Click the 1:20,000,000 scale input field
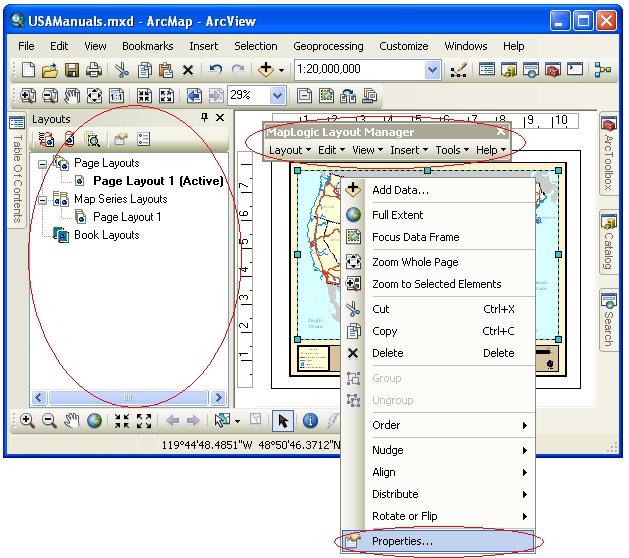 (x=360, y=70)
